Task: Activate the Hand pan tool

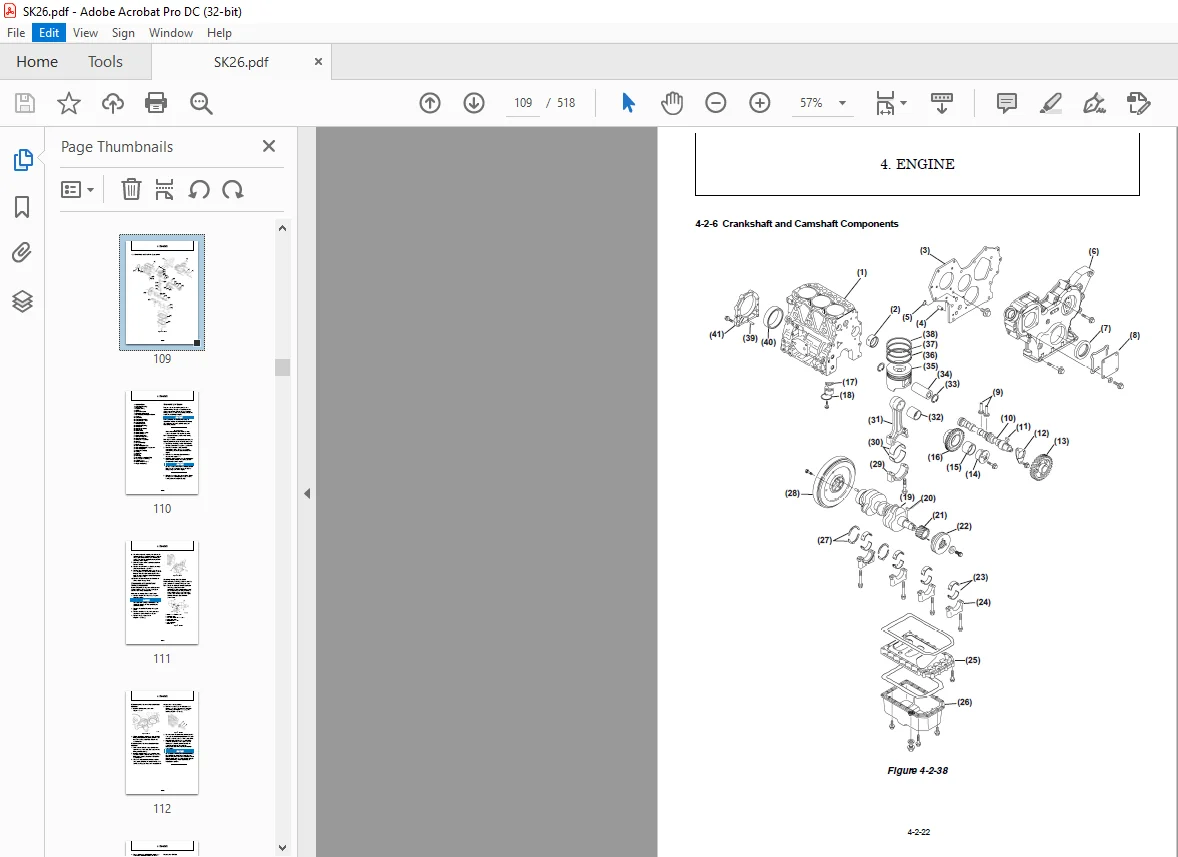Action: pos(672,103)
